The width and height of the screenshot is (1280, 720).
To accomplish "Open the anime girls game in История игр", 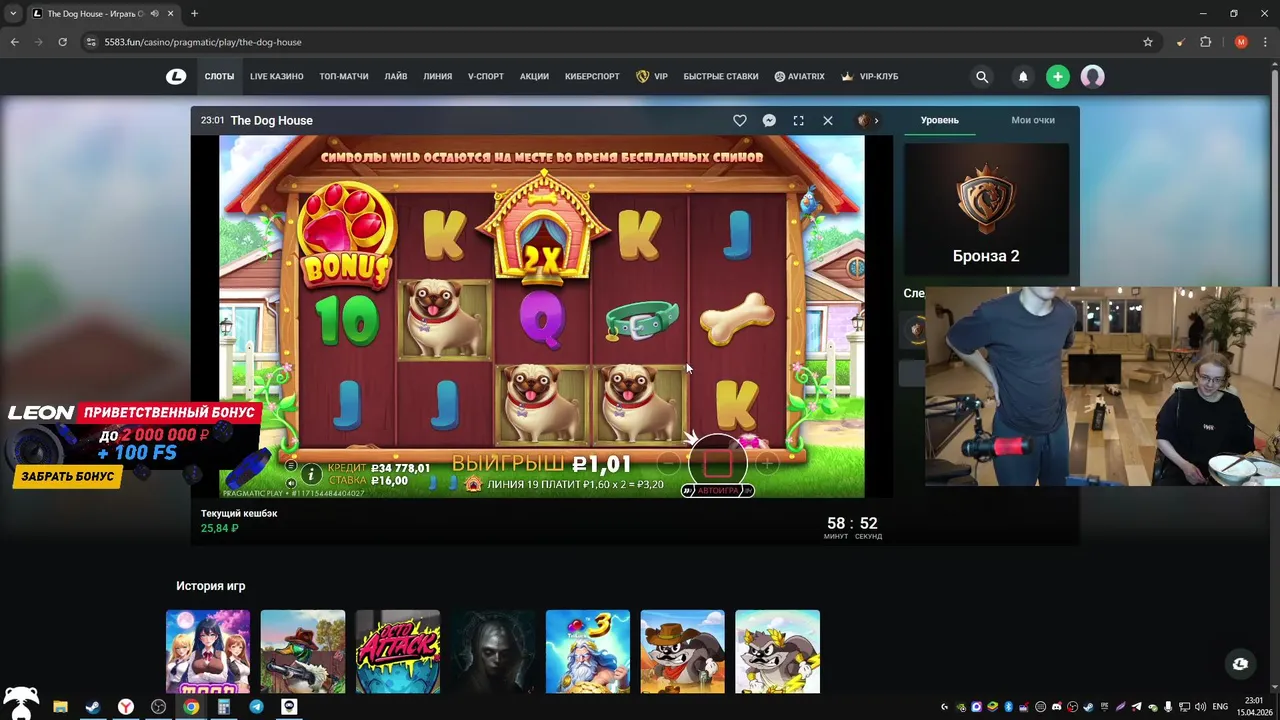I will [208, 652].
